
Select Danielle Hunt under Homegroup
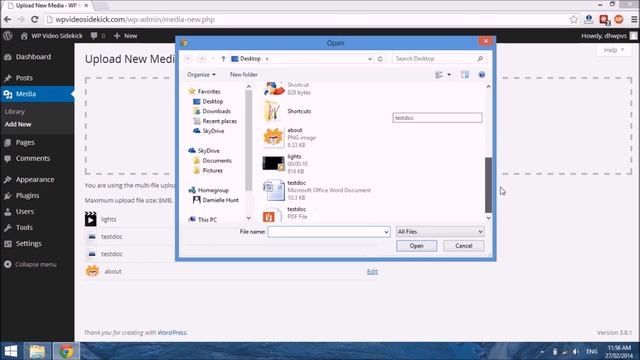click(x=216, y=200)
